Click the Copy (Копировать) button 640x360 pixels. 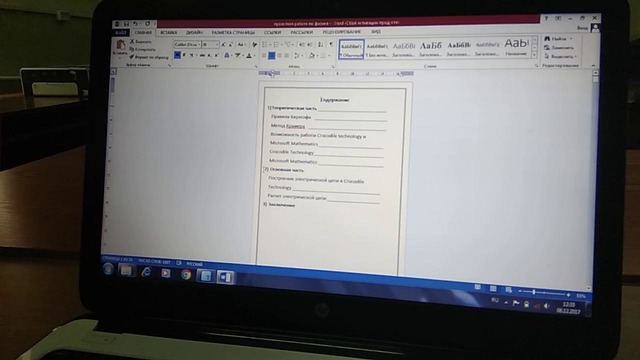pyautogui.click(x=143, y=49)
